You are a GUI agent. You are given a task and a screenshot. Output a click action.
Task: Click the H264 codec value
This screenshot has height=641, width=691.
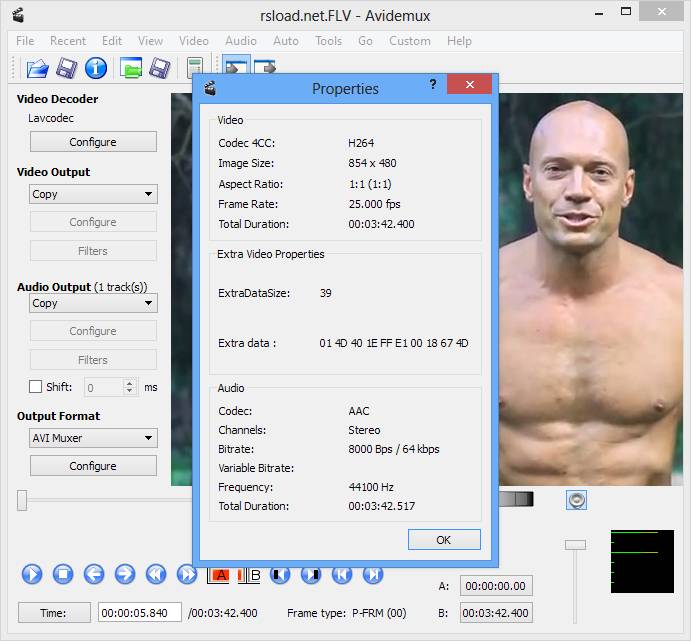pos(361,143)
